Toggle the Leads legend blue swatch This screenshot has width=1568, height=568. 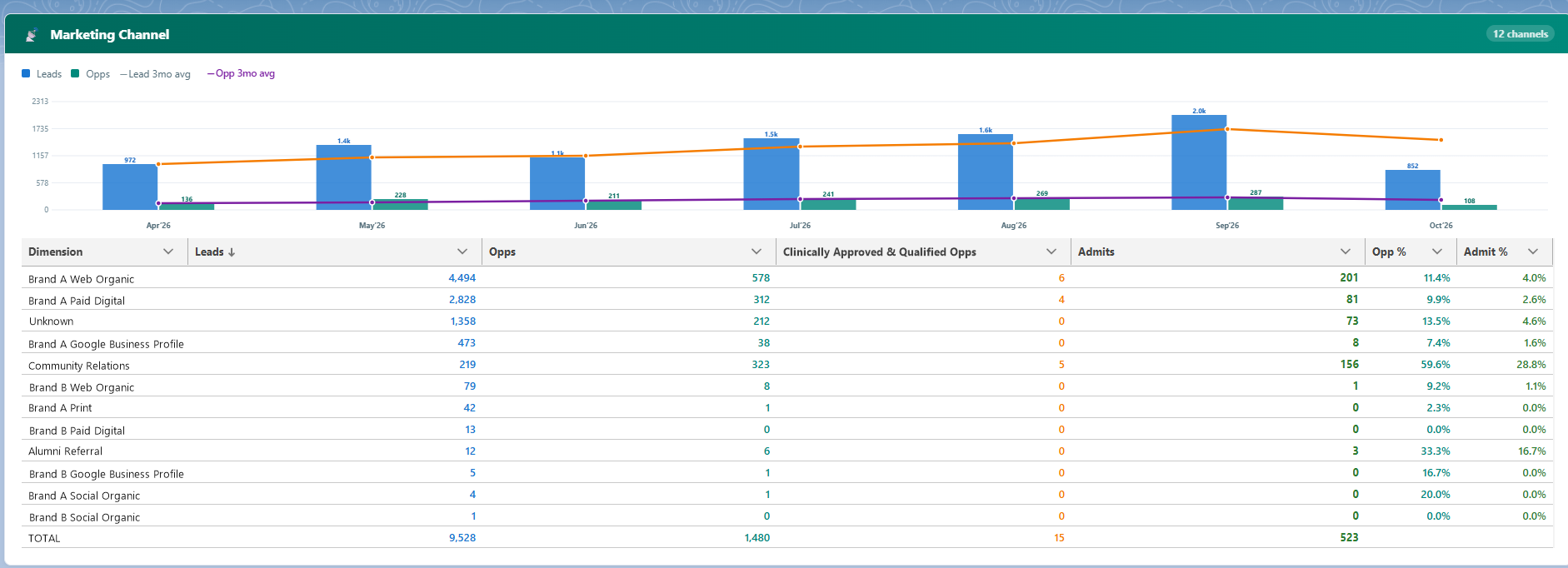pyautogui.click(x=26, y=73)
